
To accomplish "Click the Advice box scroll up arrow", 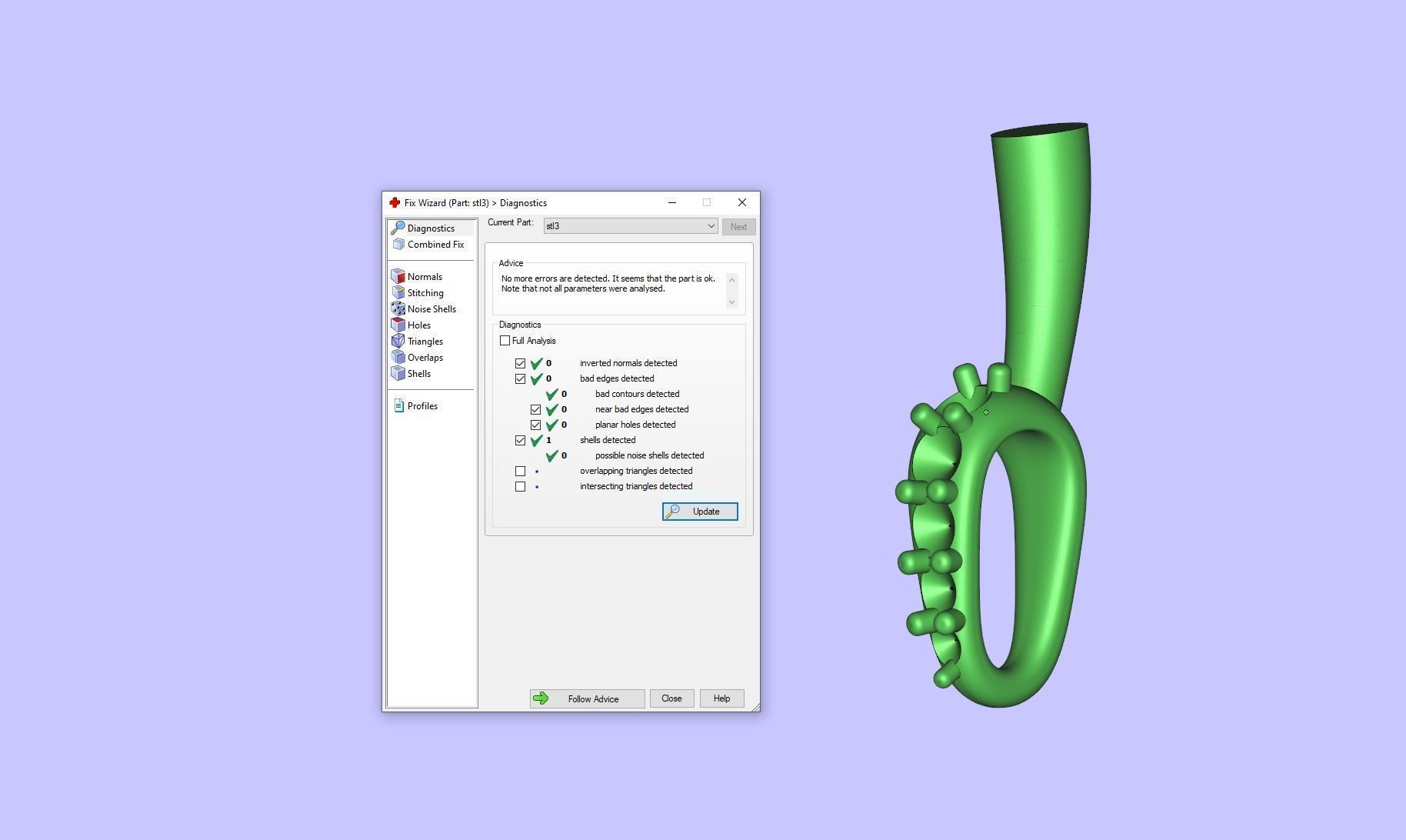I will [x=731, y=280].
